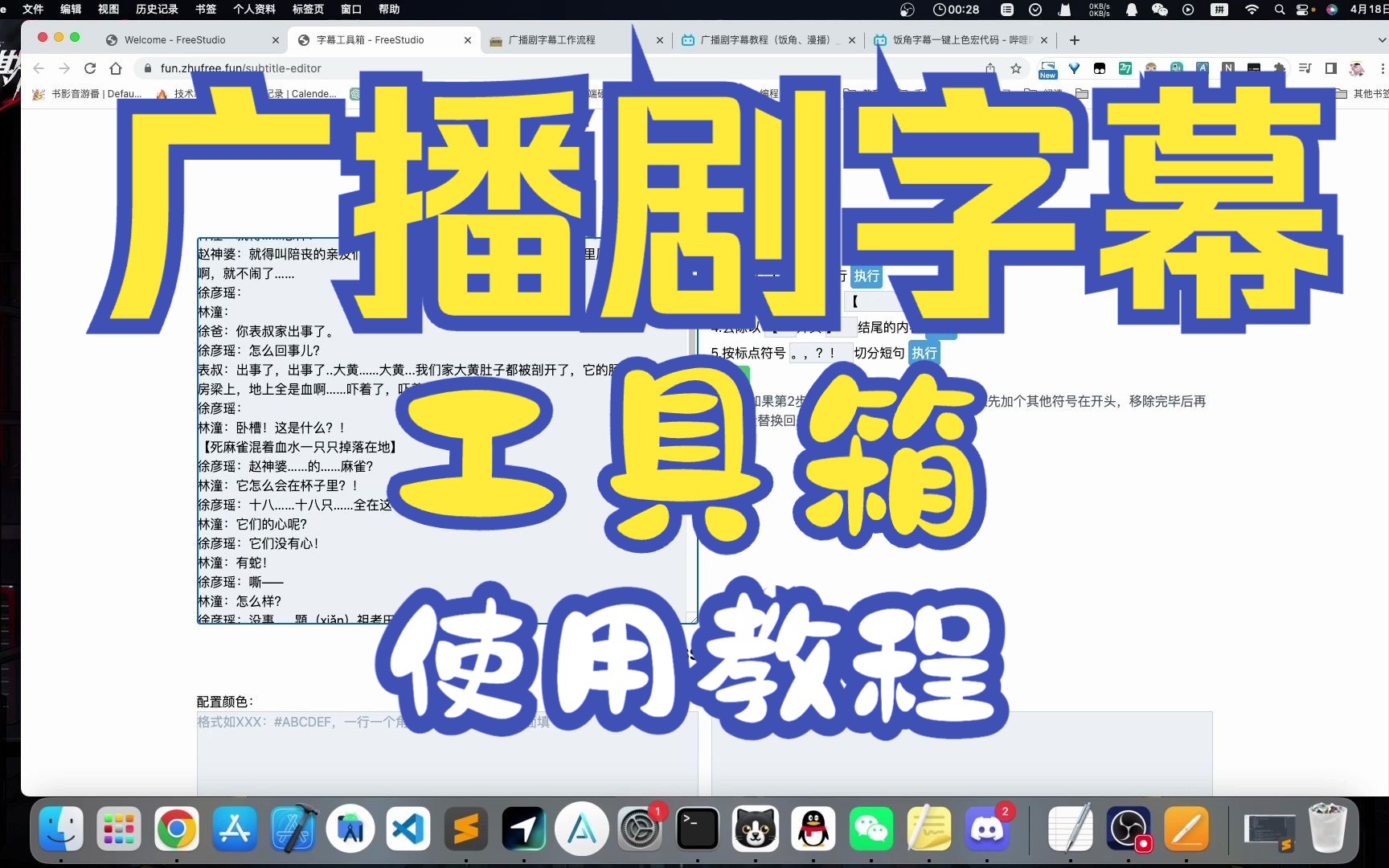Open System Preferences from the Dock

click(640, 829)
